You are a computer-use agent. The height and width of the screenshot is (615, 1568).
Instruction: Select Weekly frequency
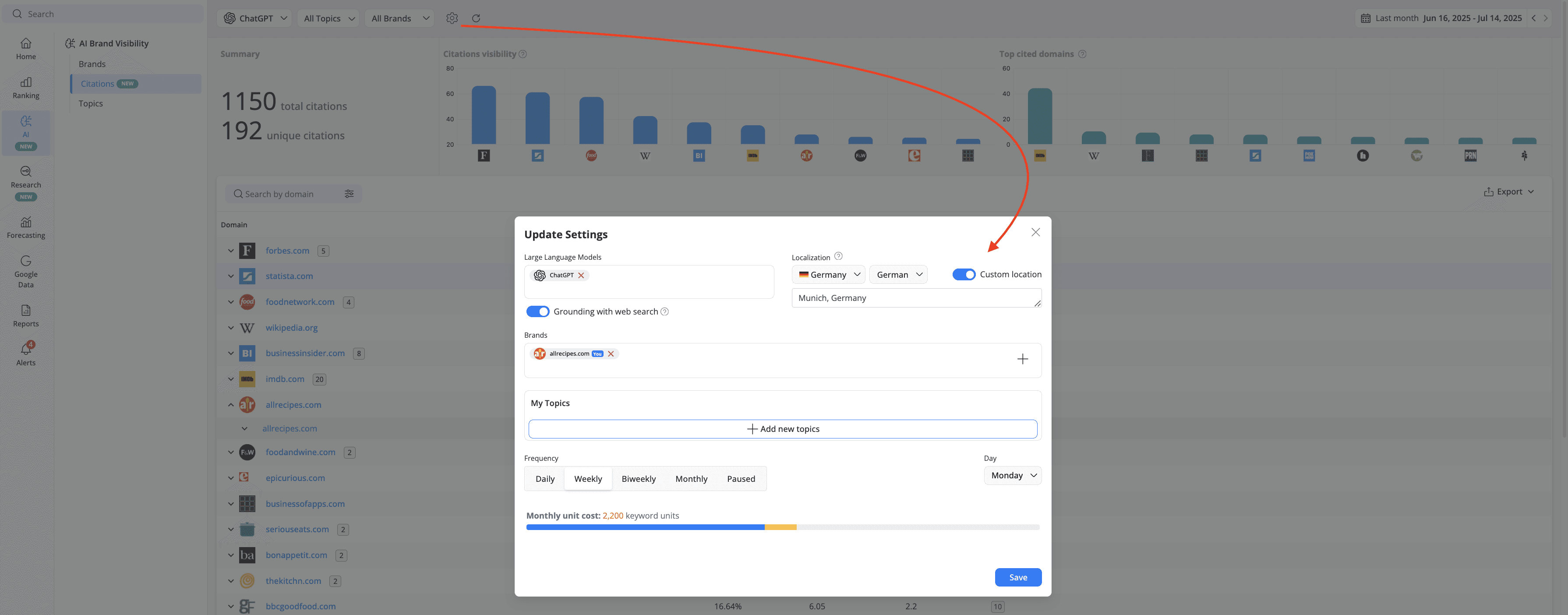click(x=588, y=479)
